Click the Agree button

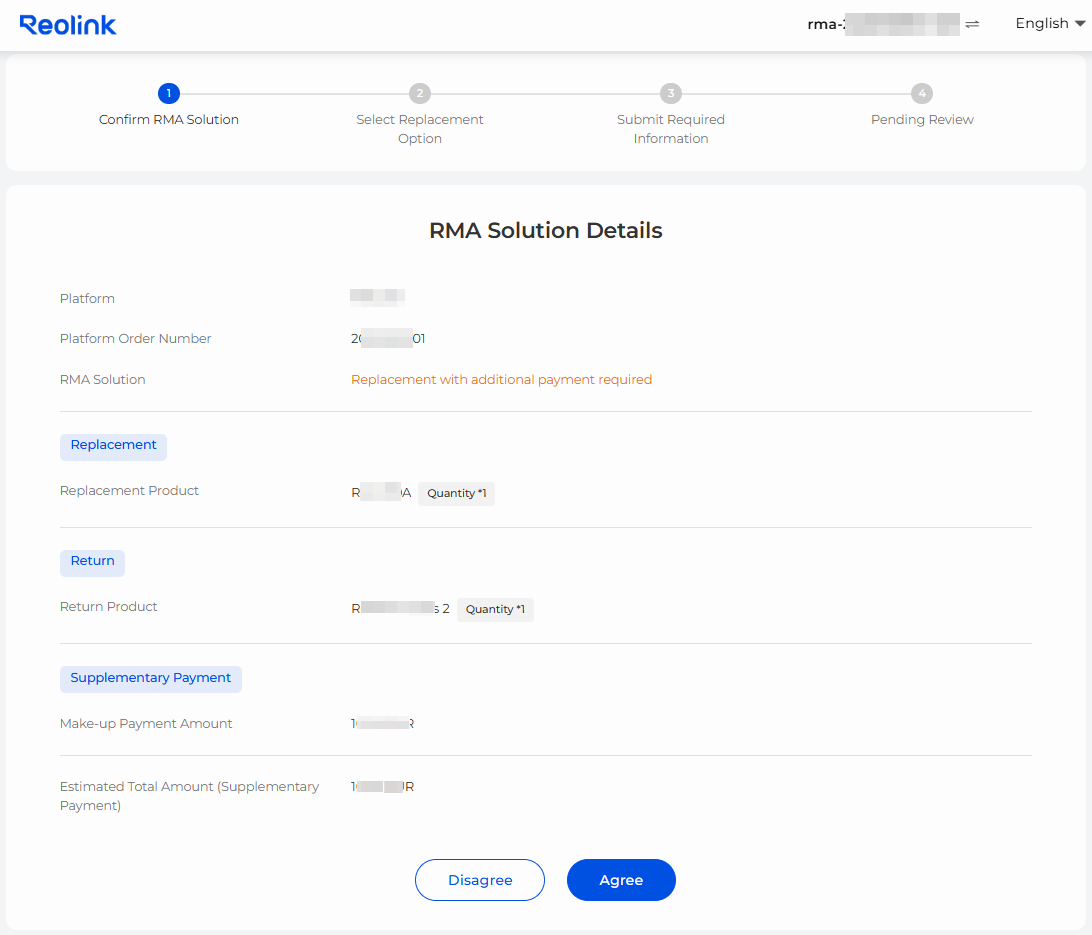click(621, 880)
